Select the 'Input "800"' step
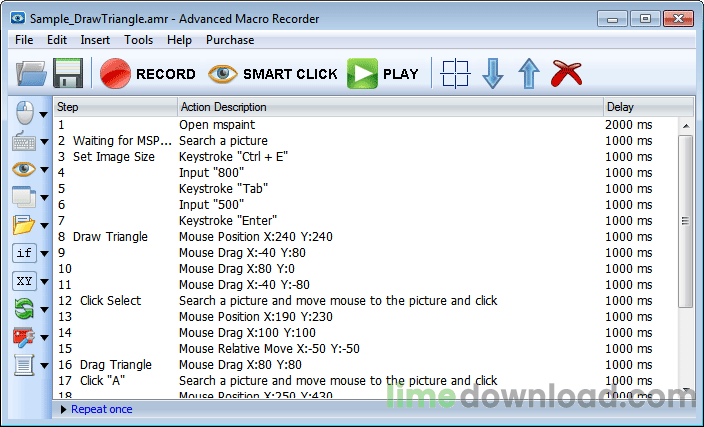 365,172
